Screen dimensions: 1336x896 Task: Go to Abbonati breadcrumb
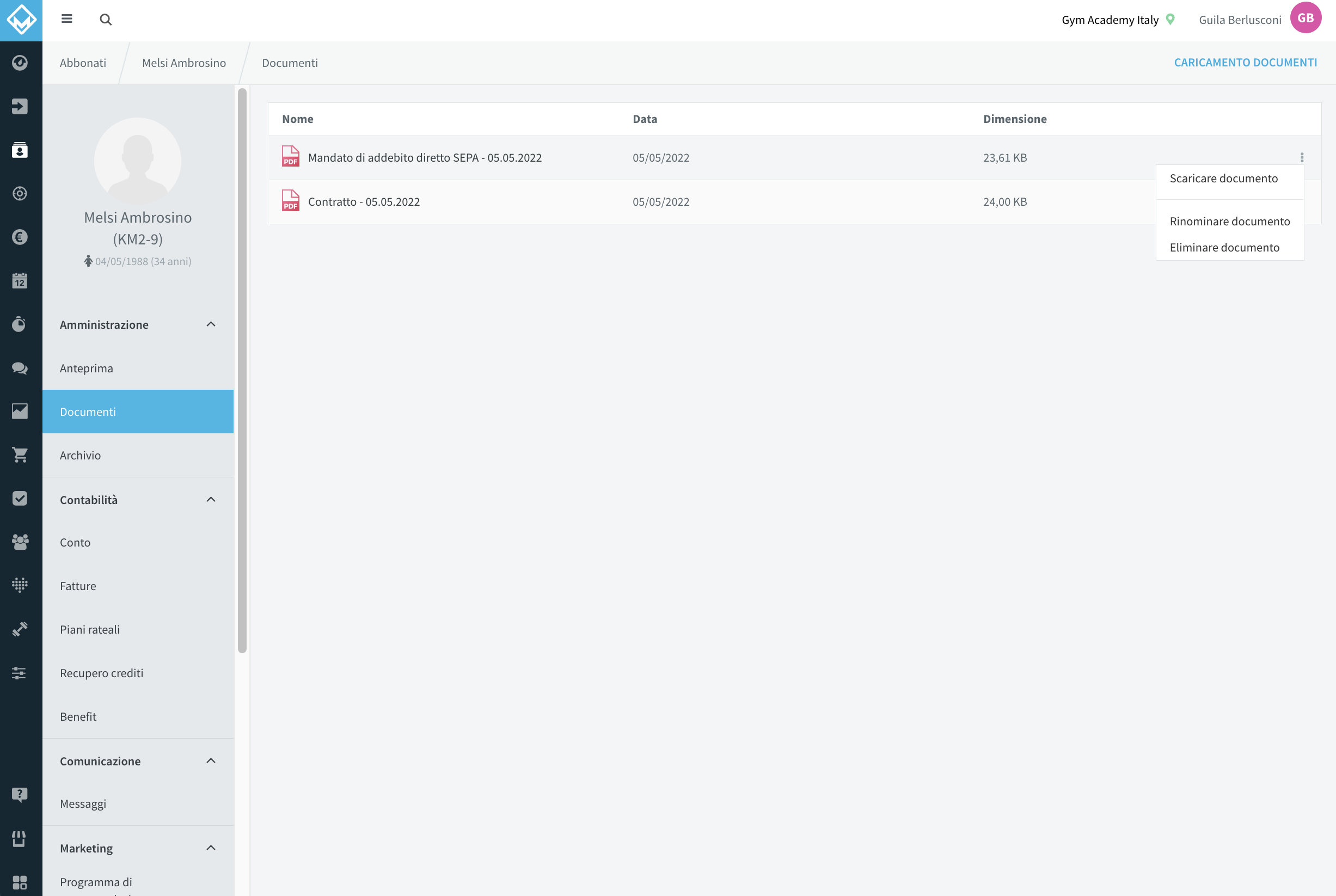83,63
